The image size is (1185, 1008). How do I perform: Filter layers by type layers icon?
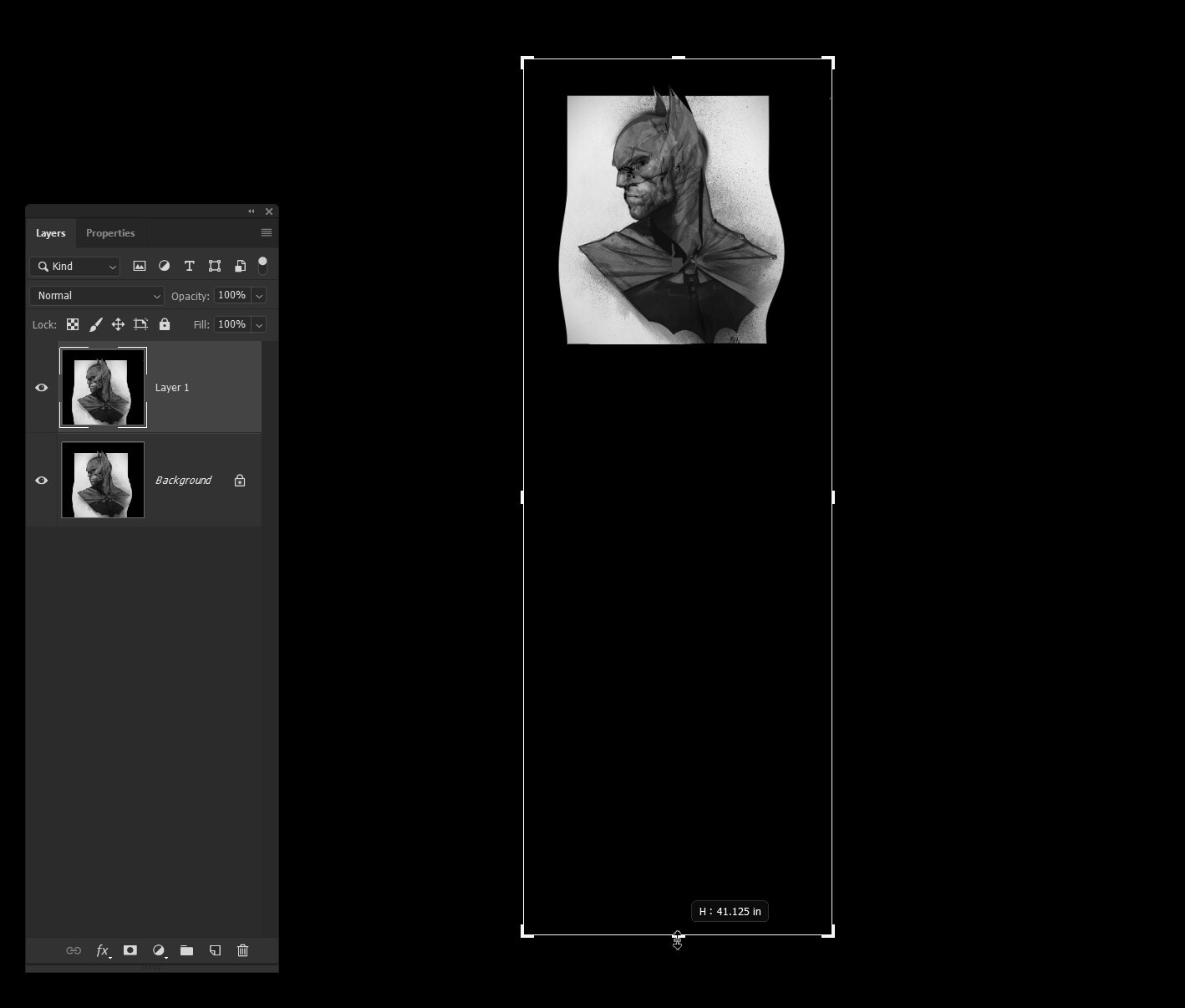[x=190, y=266]
